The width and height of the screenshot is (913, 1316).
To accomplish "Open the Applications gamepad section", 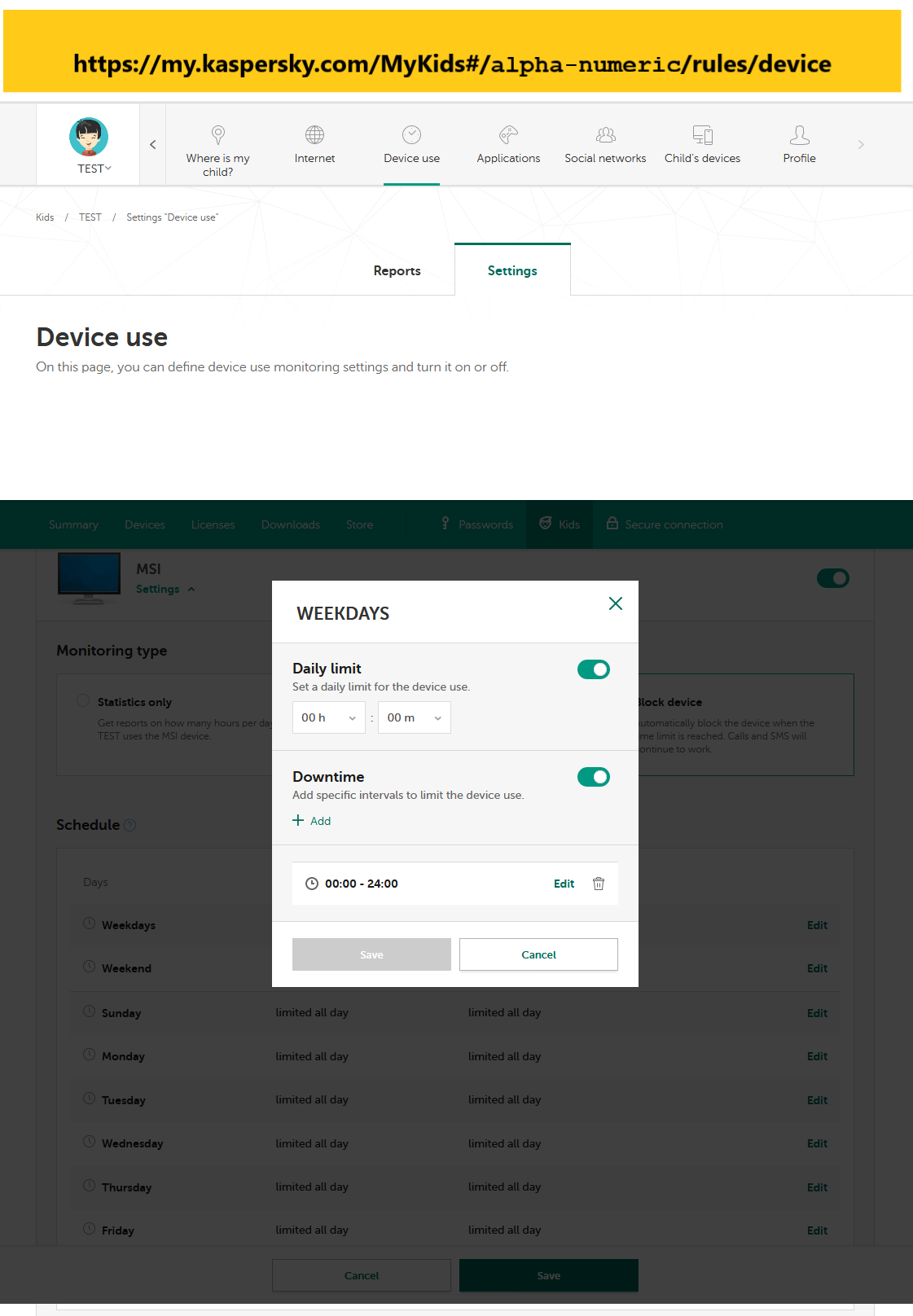I will pos(508,145).
